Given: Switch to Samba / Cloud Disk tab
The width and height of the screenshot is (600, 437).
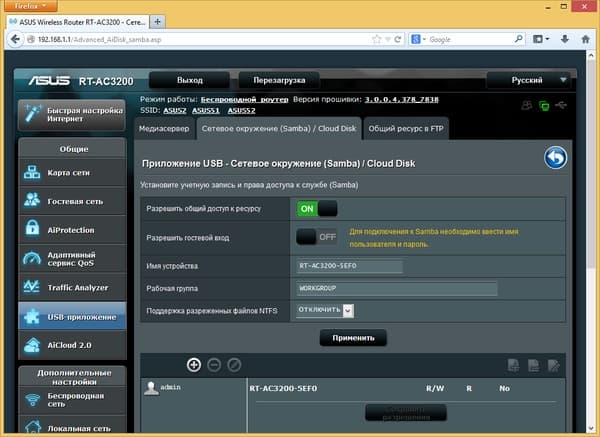Looking at the screenshot, I should pos(279,129).
